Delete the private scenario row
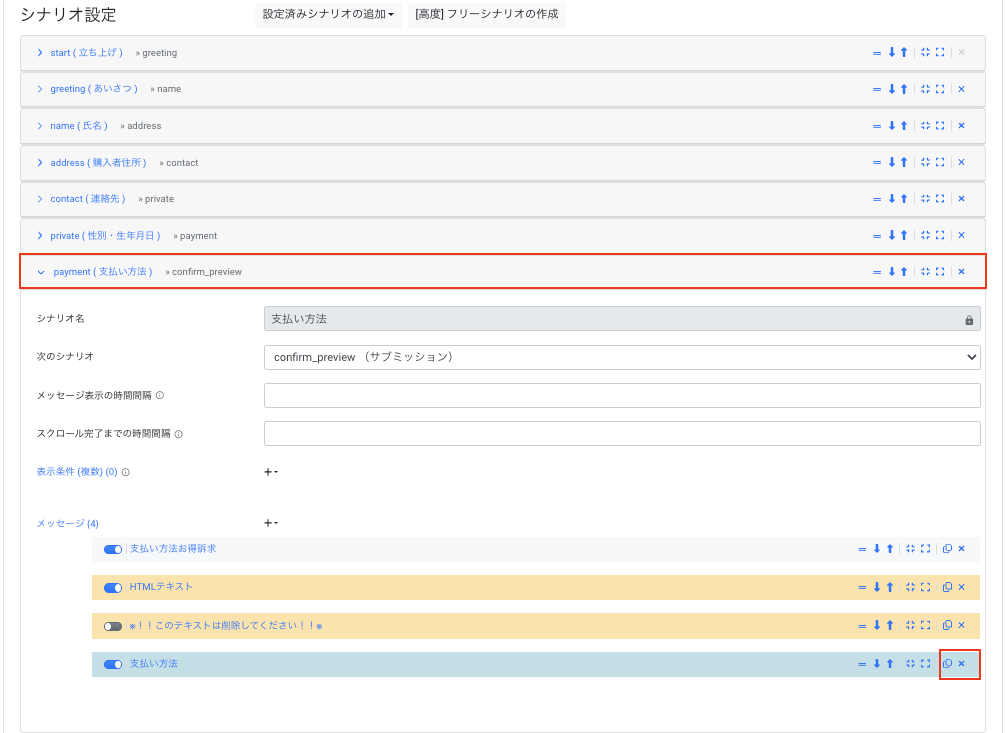The width and height of the screenshot is (1007, 733). [x=961, y=235]
